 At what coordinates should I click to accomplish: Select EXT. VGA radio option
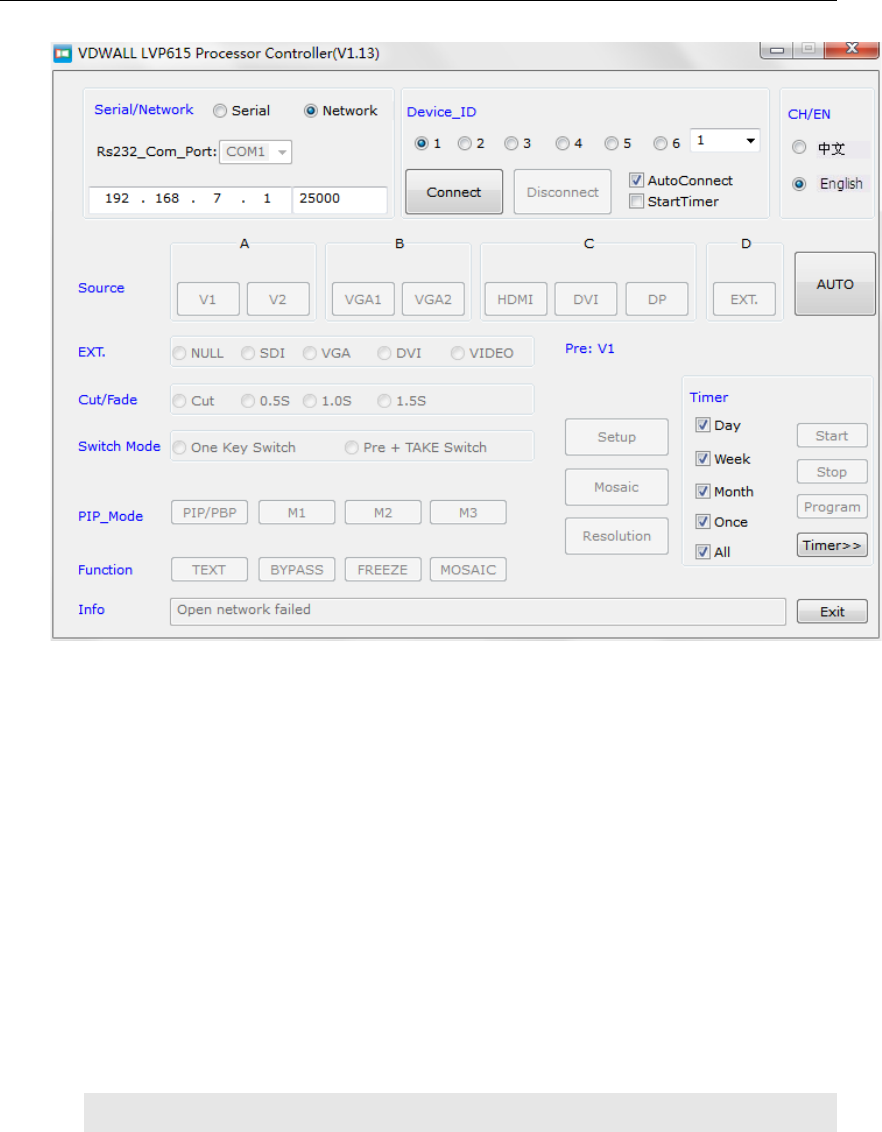310,354
